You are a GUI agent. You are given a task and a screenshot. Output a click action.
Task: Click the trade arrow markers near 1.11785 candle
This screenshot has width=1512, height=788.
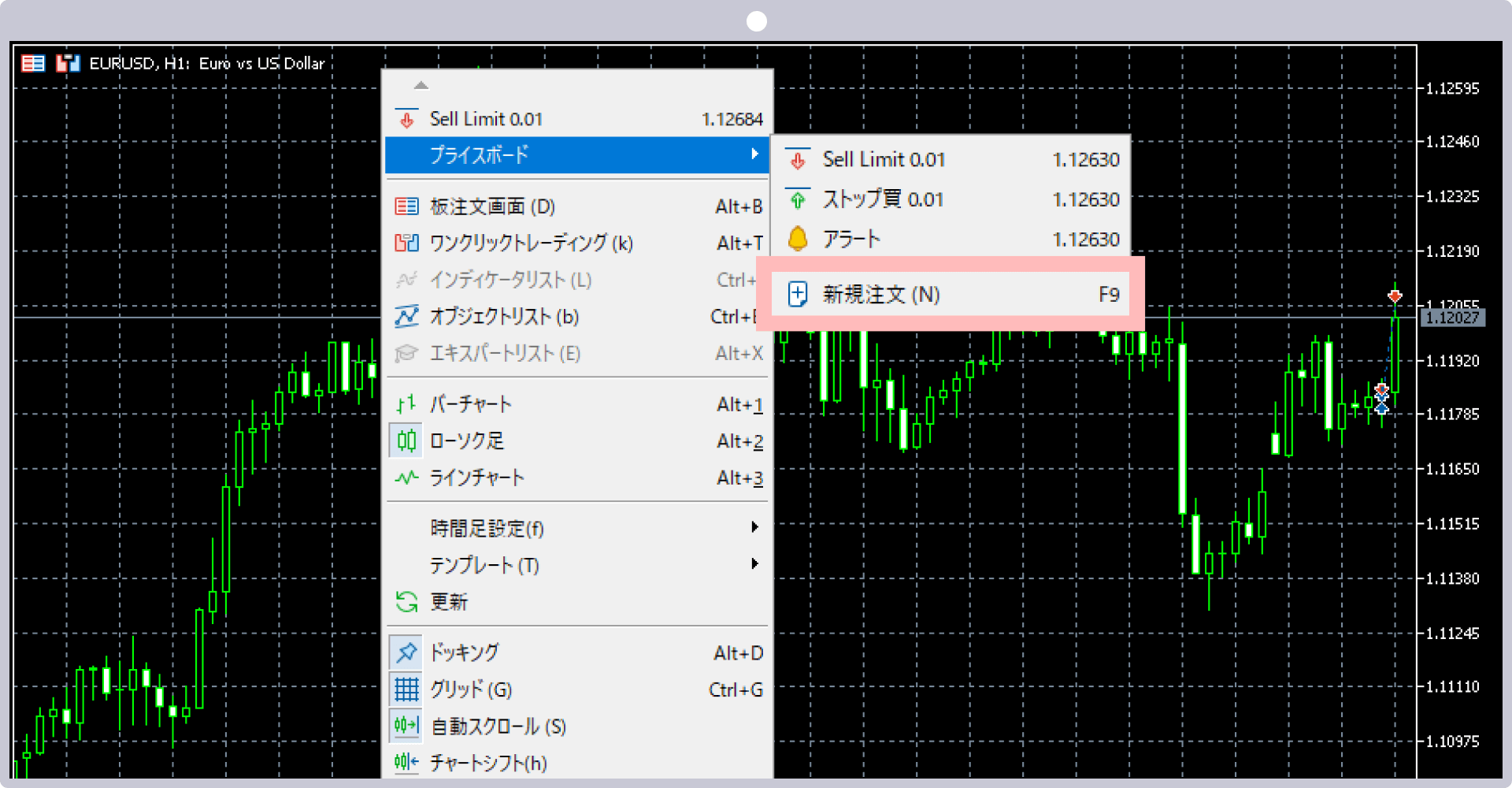point(1381,399)
